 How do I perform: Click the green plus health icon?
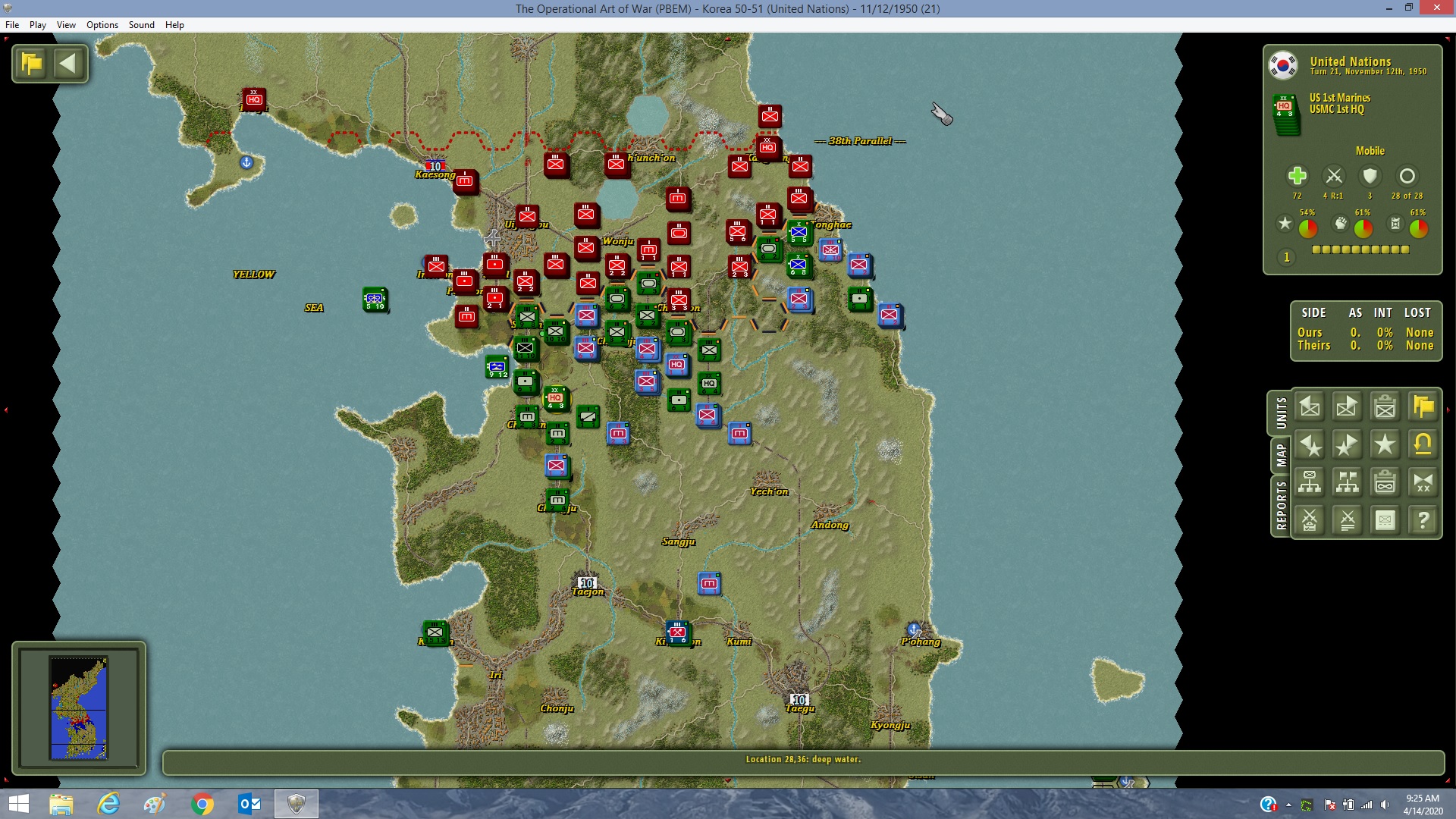coord(1297,176)
